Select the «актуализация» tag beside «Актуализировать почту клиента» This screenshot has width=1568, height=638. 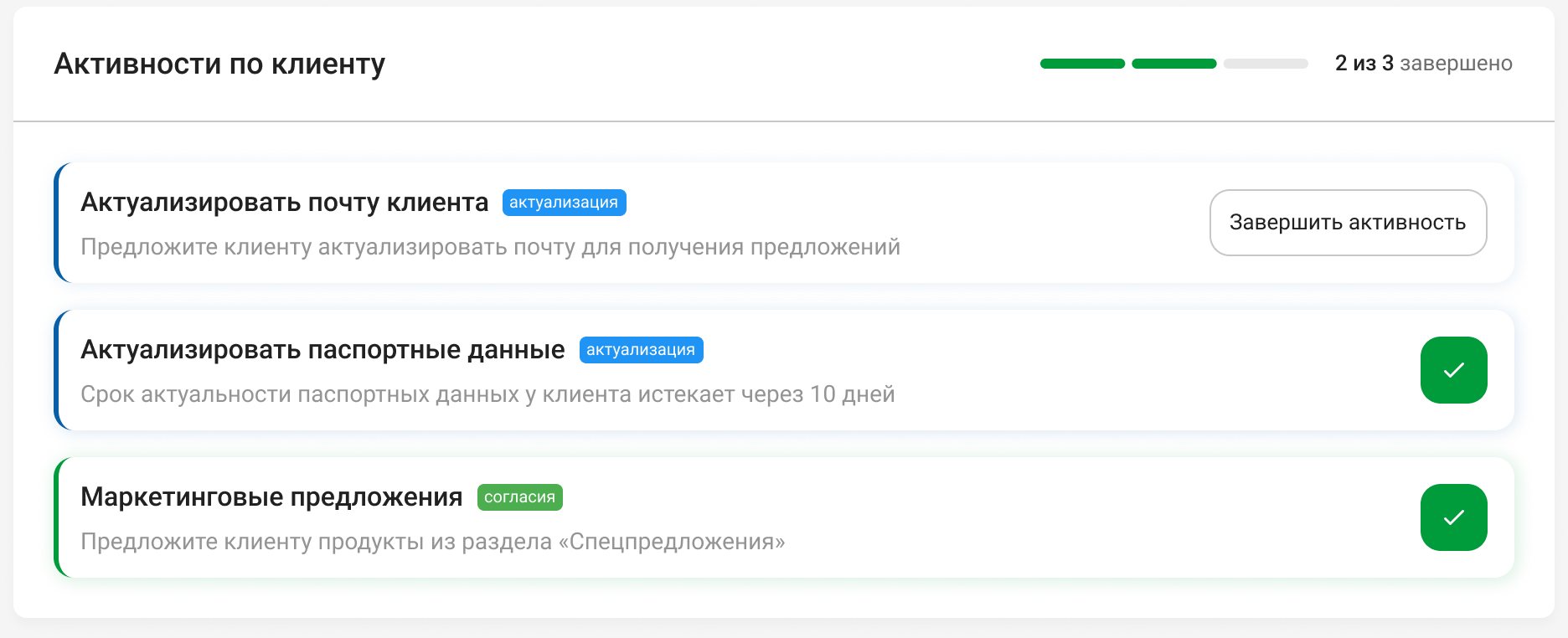coord(564,203)
